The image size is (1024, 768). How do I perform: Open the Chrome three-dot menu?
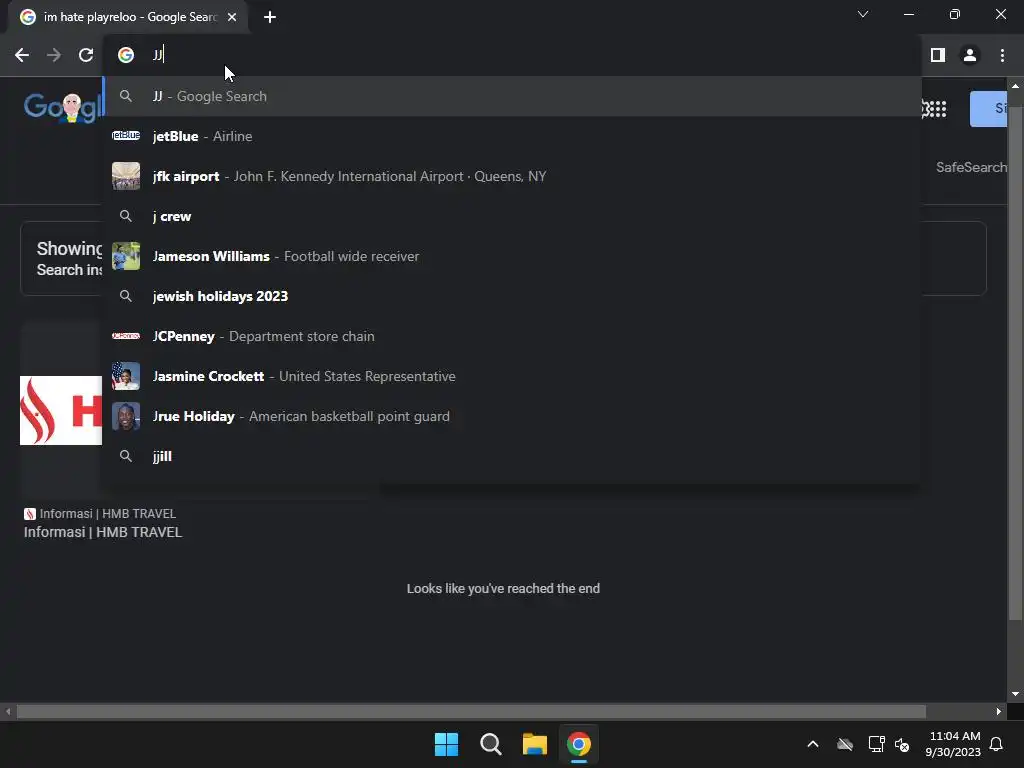coord(1002,56)
